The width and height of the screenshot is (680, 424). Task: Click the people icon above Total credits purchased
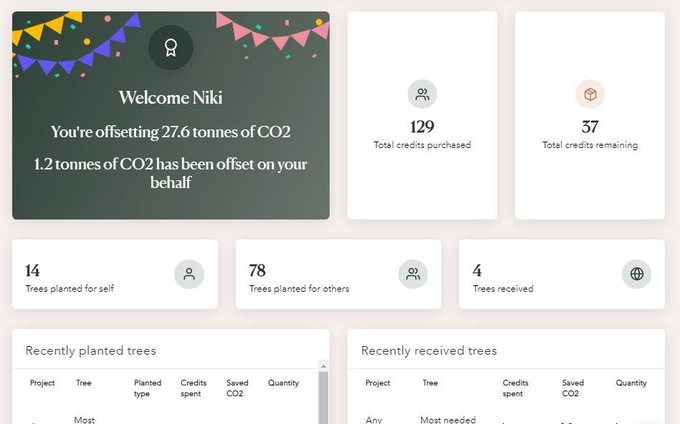422,95
